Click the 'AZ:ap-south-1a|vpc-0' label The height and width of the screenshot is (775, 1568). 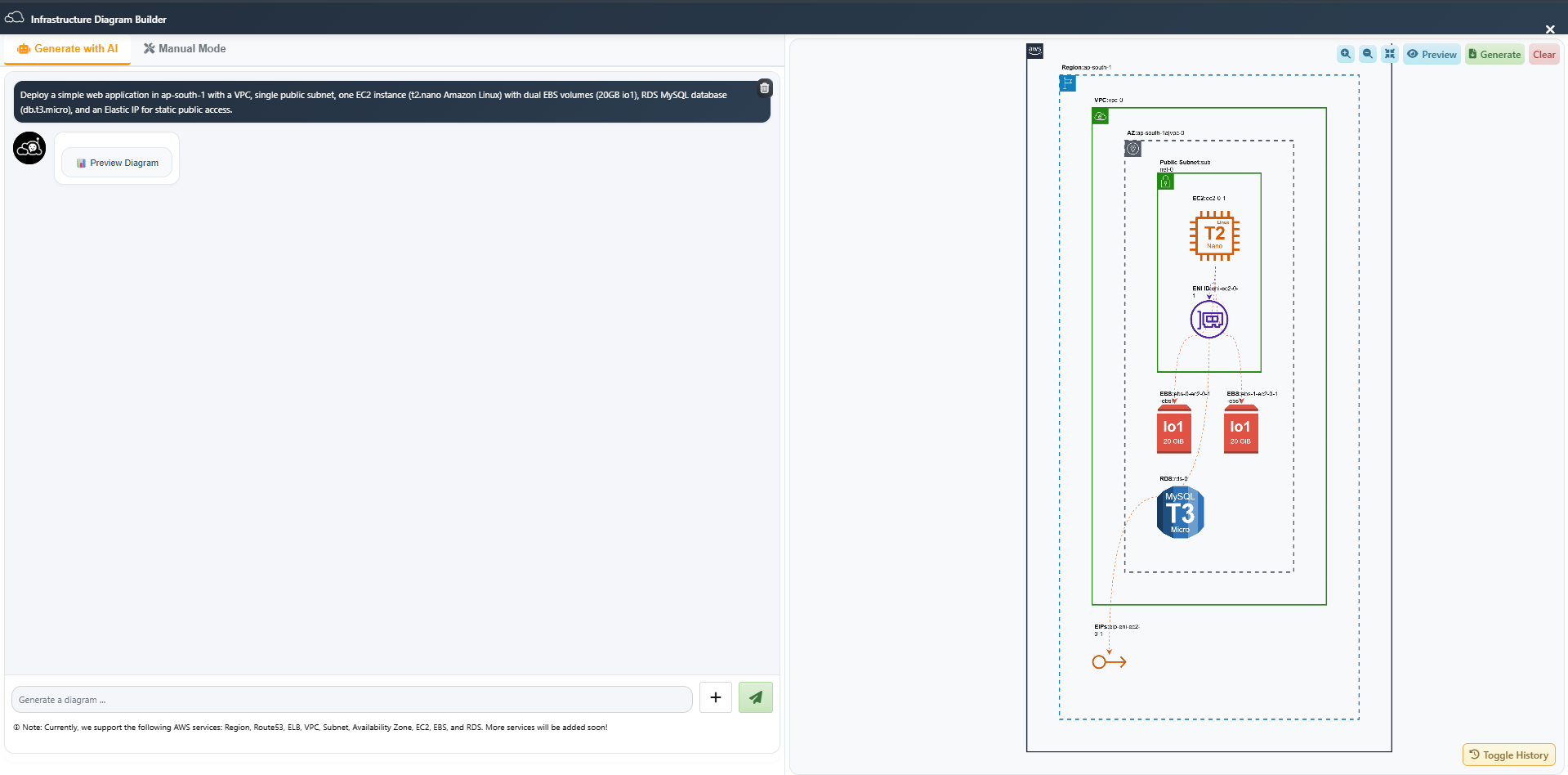1155,132
